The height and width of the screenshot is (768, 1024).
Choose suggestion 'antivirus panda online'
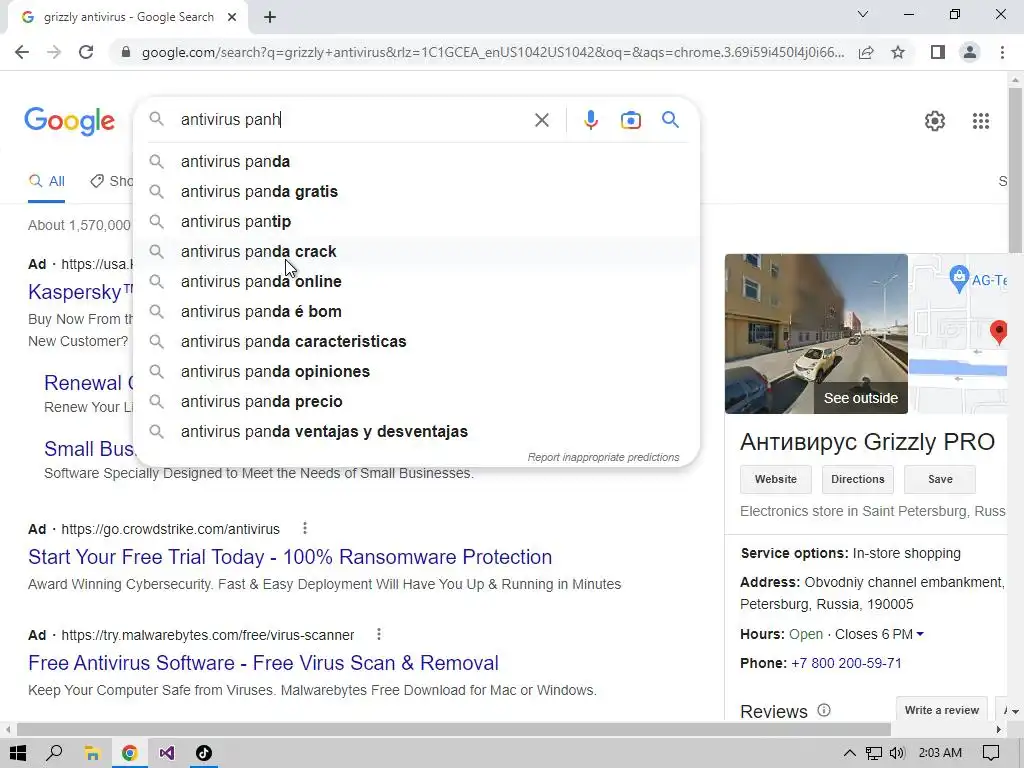[x=416, y=281]
